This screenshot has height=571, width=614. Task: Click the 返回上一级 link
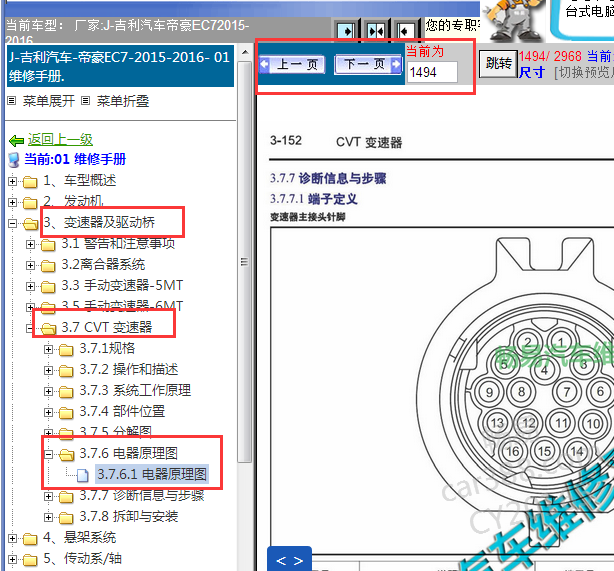pos(60,139)
